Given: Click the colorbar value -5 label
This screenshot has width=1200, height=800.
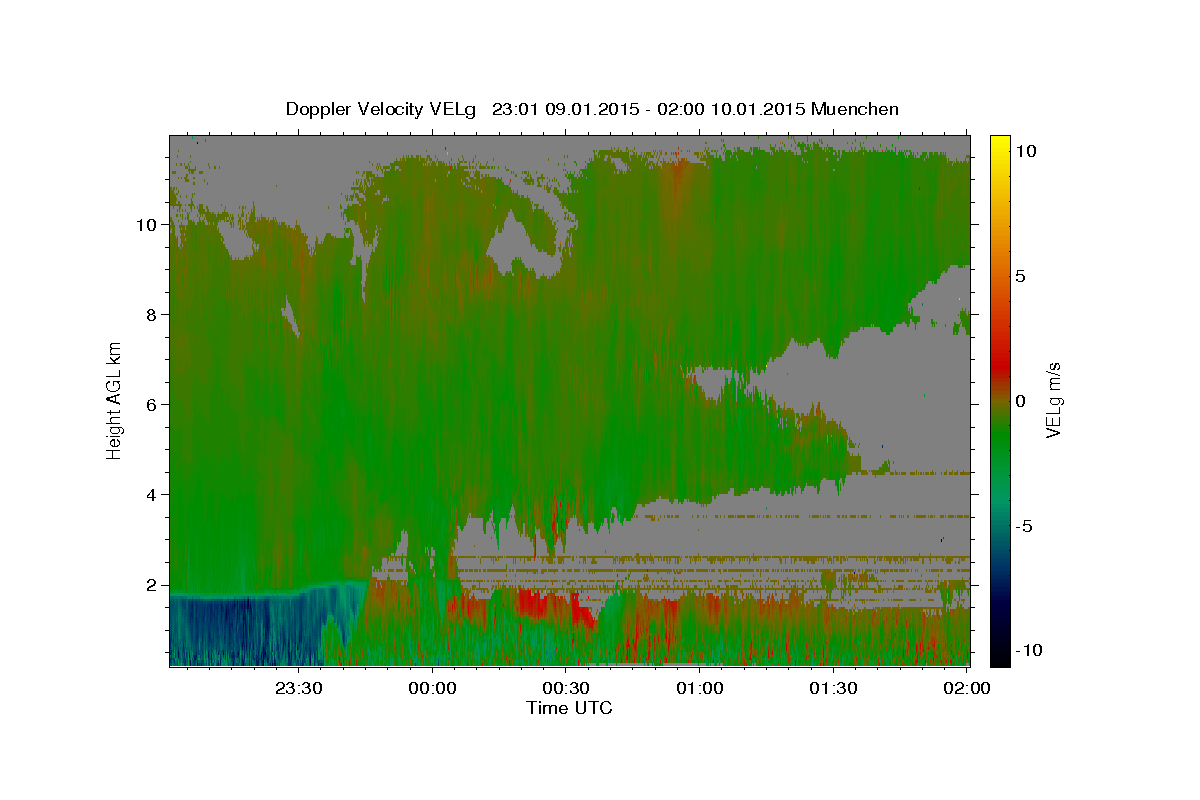Looking at the screenshot, I should coord(1024,526).
